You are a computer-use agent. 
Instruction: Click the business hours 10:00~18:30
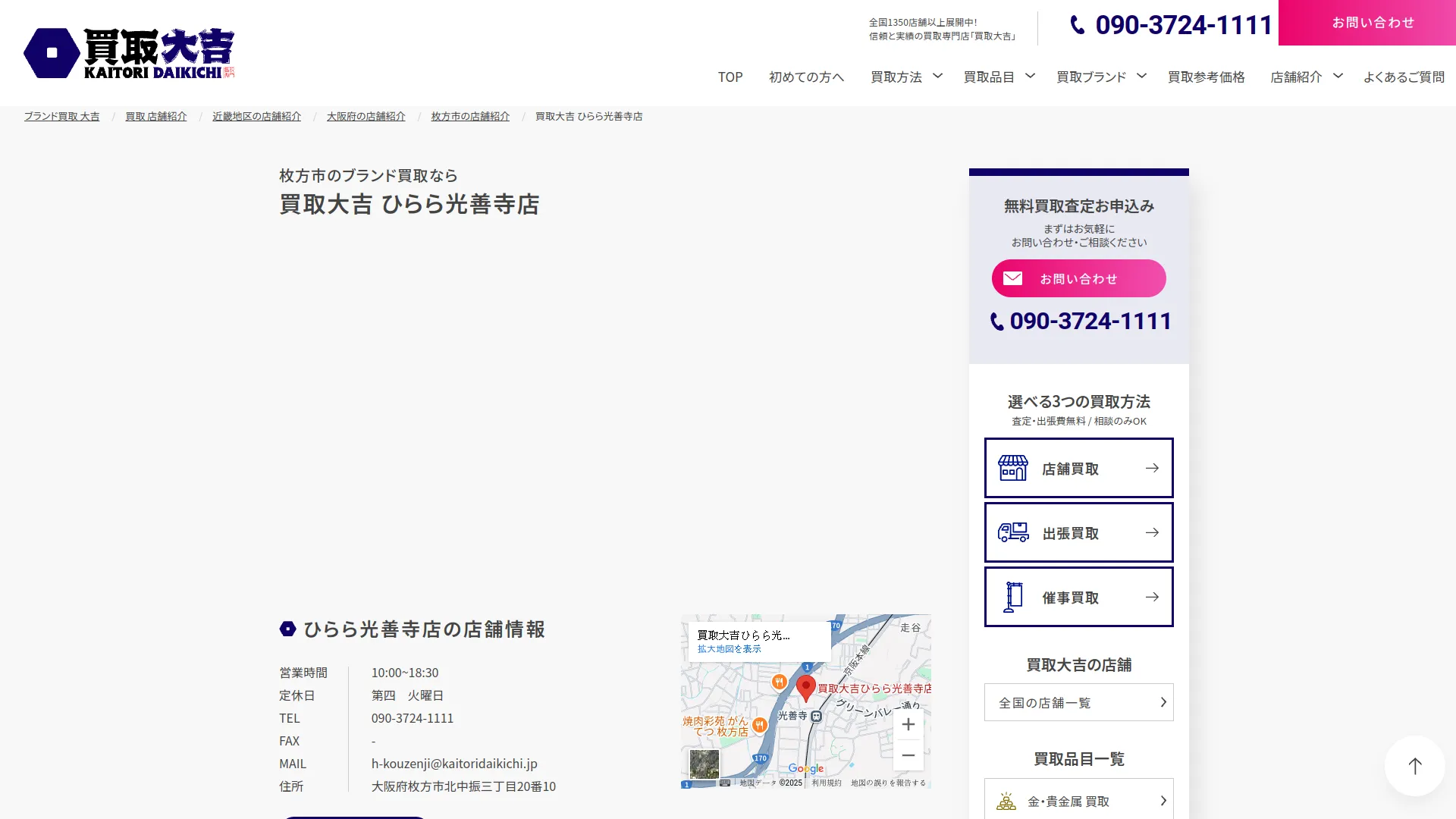pyautogui.click(x=405, y=673)
